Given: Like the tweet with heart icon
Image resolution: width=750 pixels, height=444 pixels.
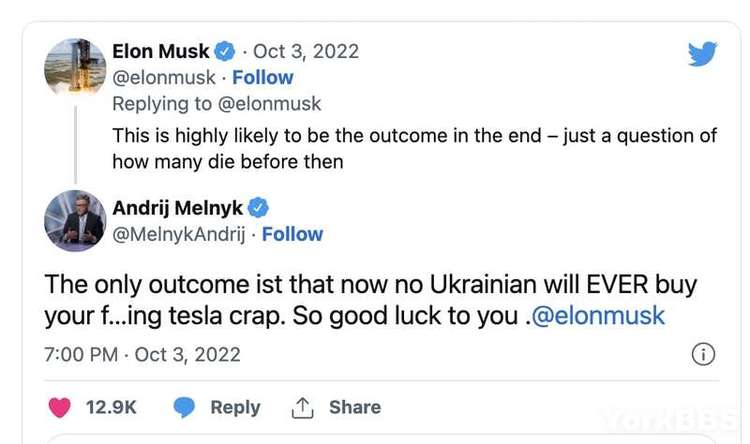Looking at the screenshot, I should [x=61, y=407].
